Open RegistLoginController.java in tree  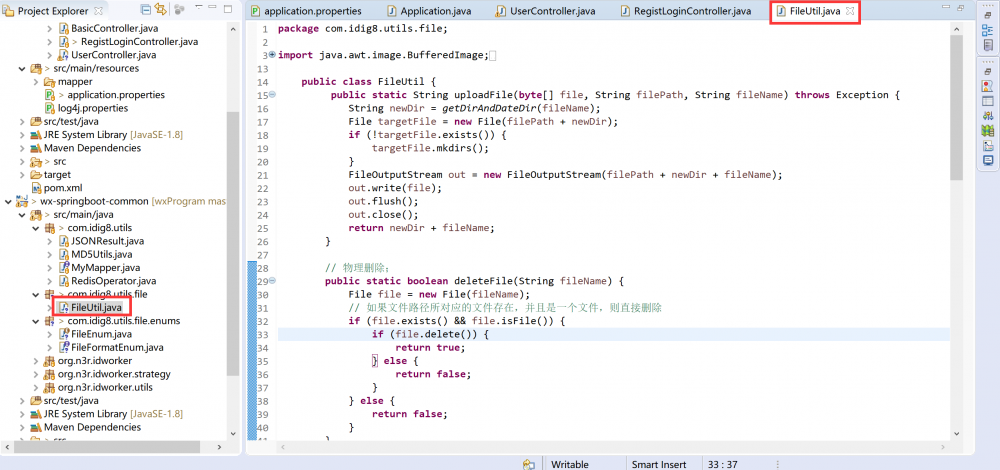tap(139, 41)
